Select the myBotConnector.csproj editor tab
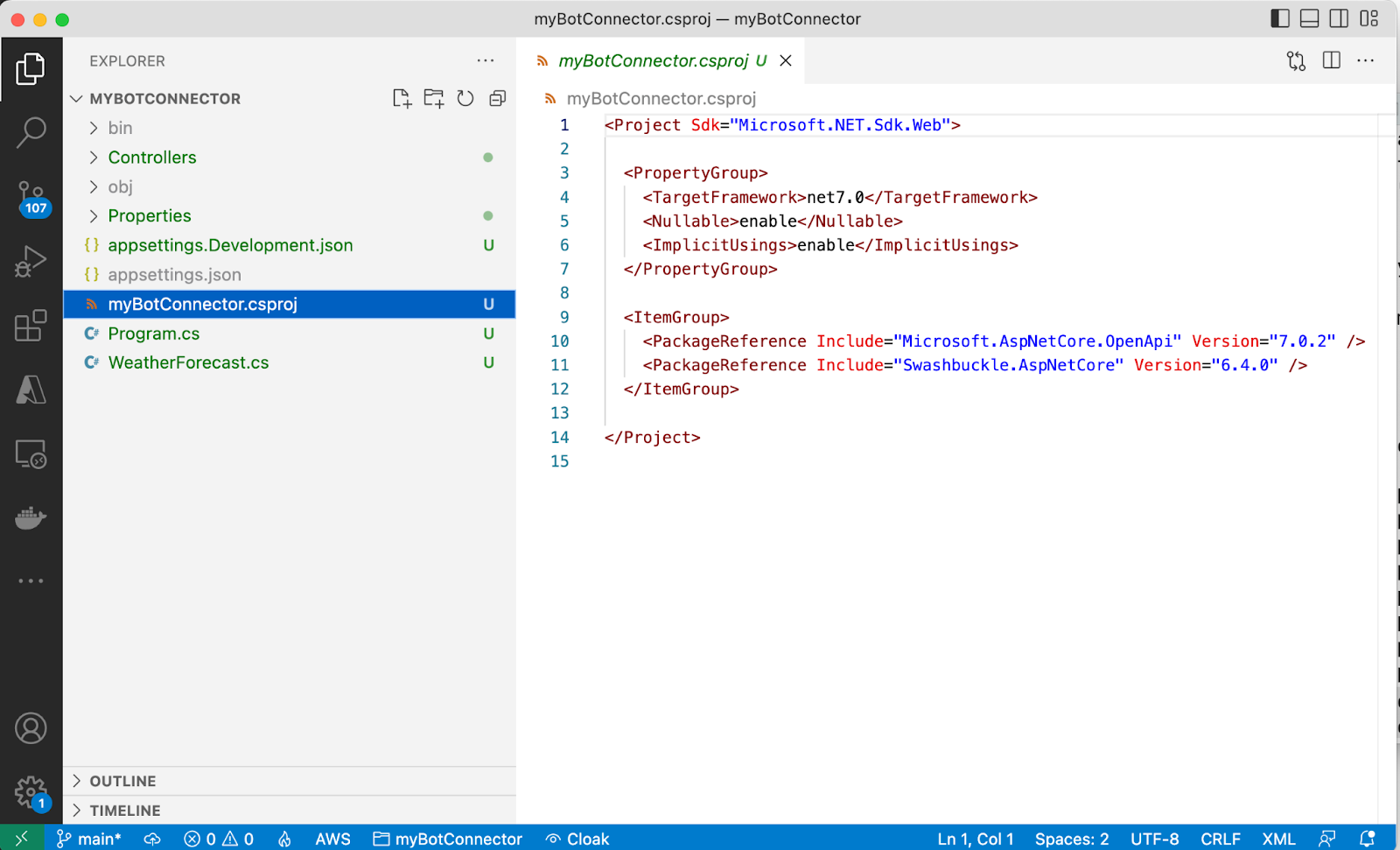 [x=661, y=60]
